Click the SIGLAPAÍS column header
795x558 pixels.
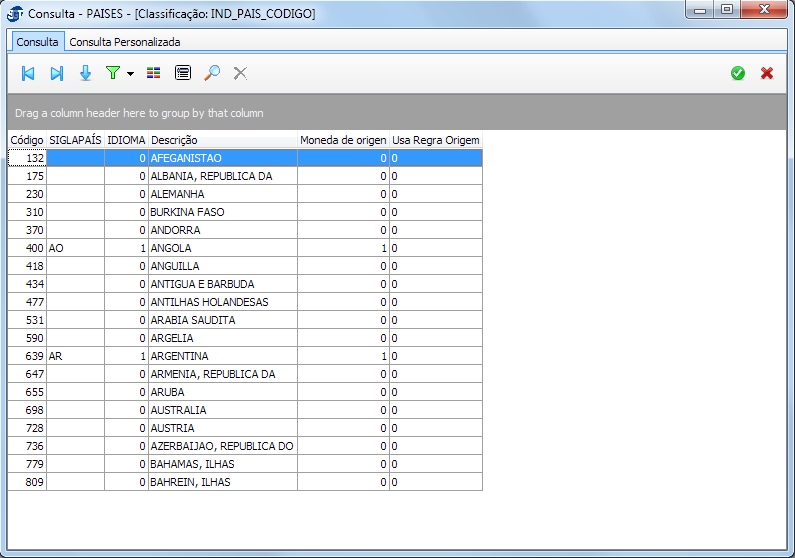[x=75, y=140]
